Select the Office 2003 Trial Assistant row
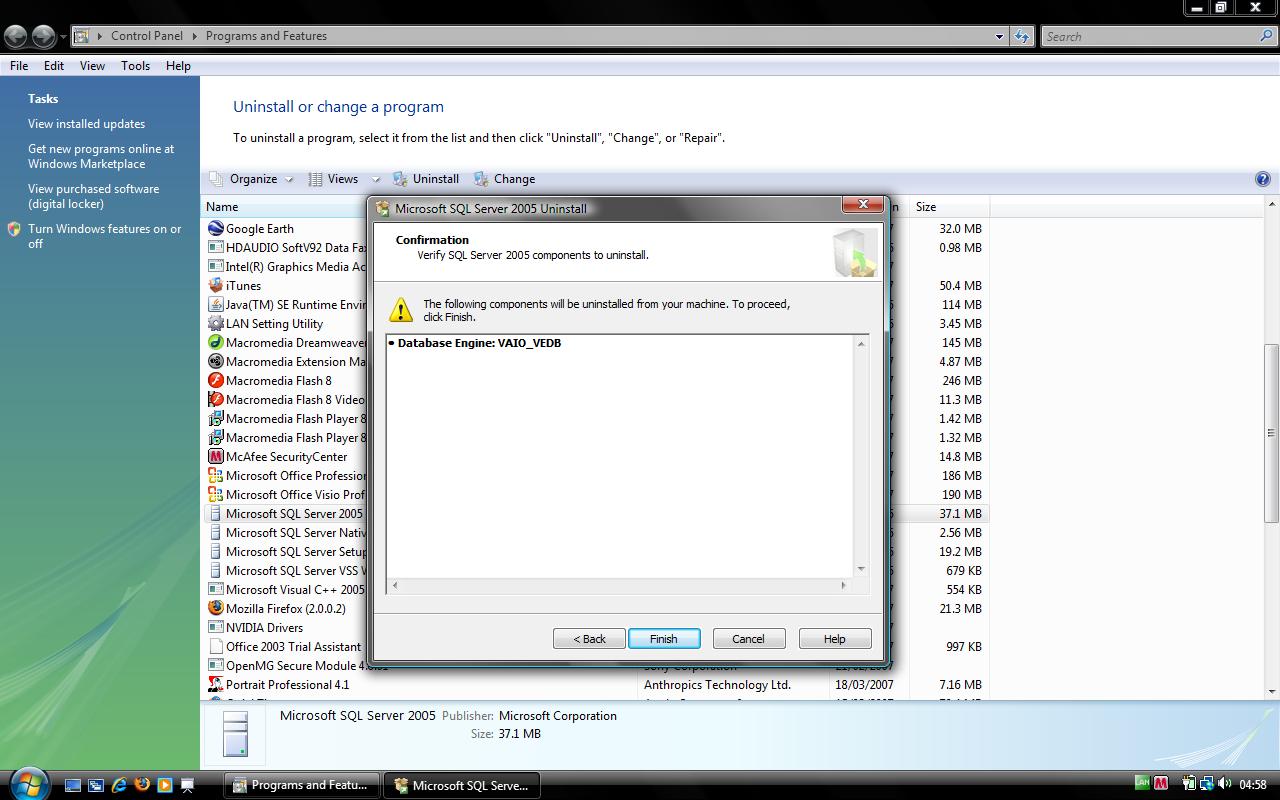 pyautogui.click(x=596, y=646)
